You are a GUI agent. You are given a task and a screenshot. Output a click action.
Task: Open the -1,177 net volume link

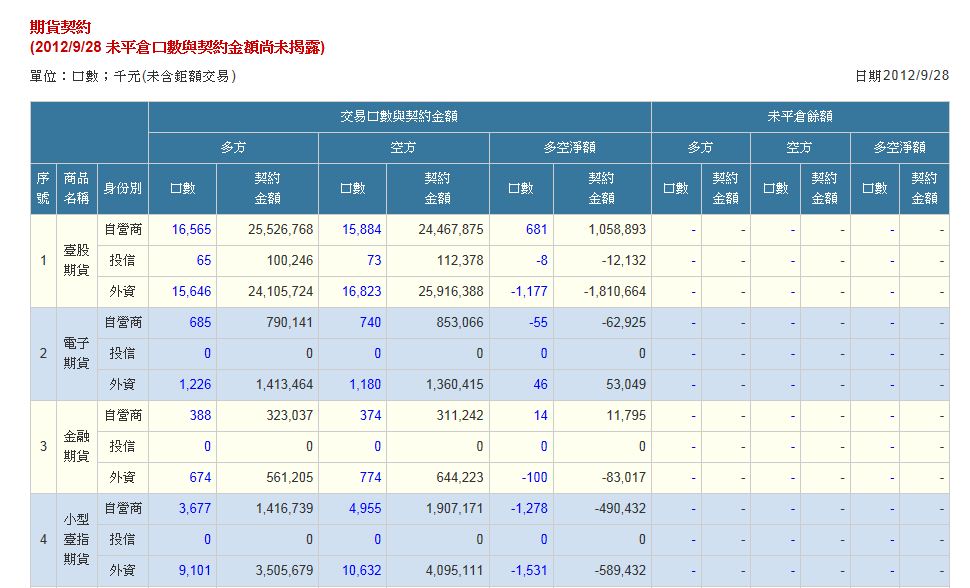pos(529,292)
